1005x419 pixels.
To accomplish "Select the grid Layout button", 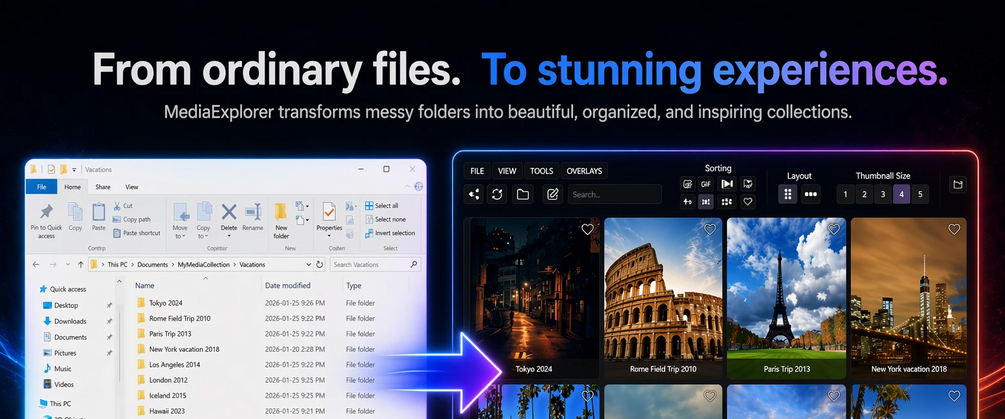I will click(788, 194).
